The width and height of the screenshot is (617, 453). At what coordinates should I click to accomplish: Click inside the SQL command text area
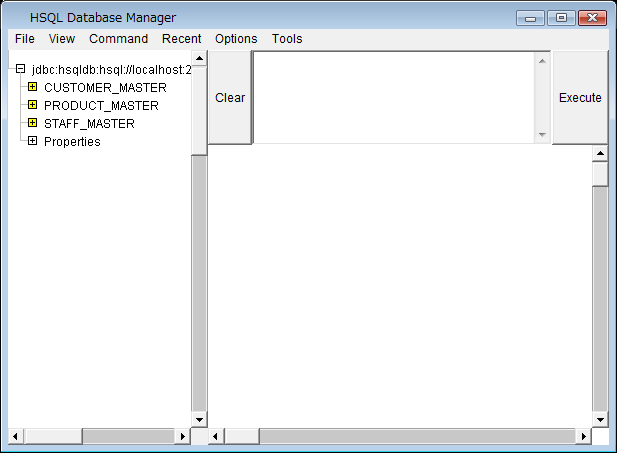[x=393, y=98]
